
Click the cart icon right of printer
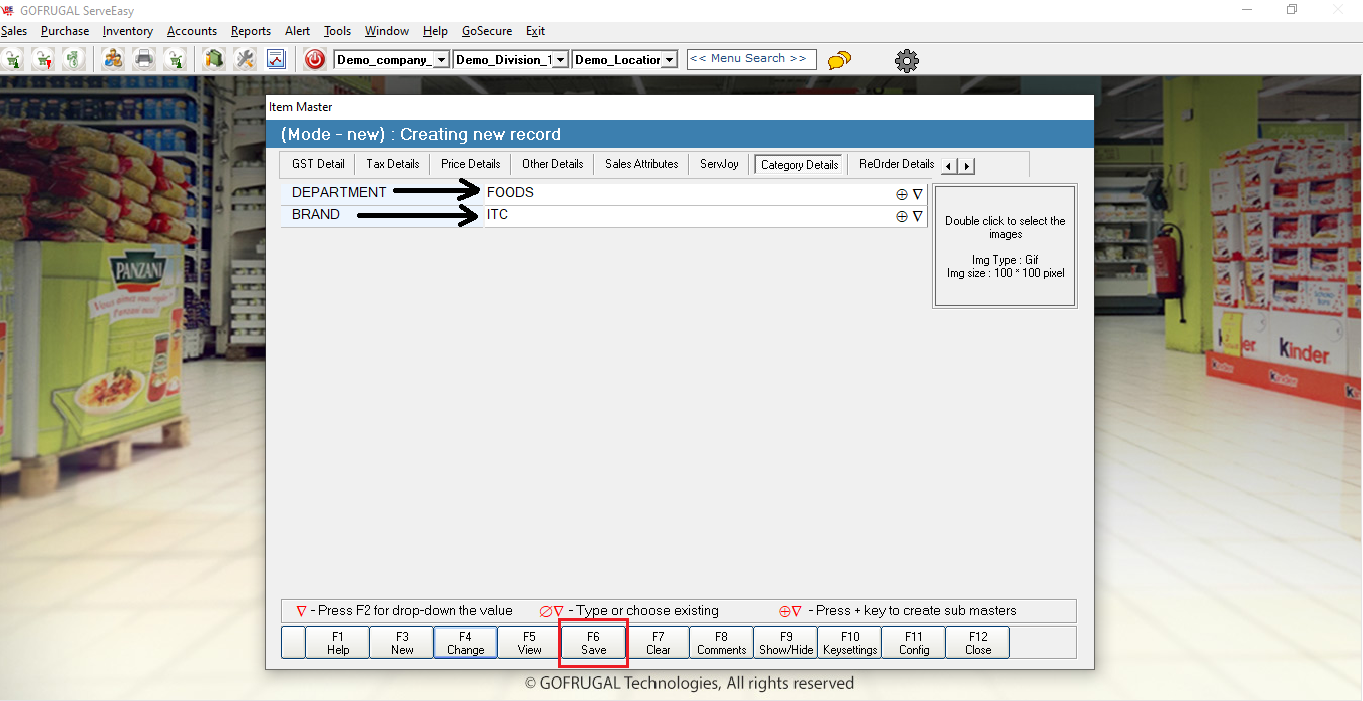[175, 59]
